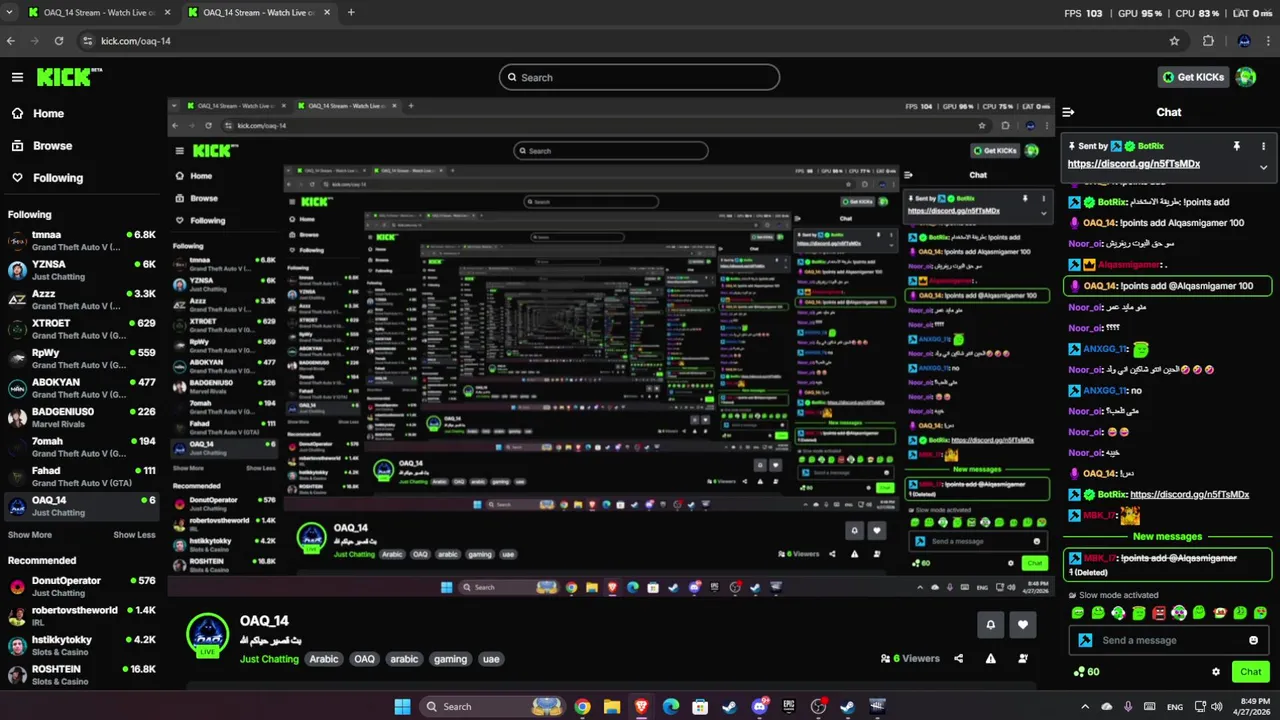Click the moderator hammer badge in message box
1280x720 pixels.
pos(1085,640)
